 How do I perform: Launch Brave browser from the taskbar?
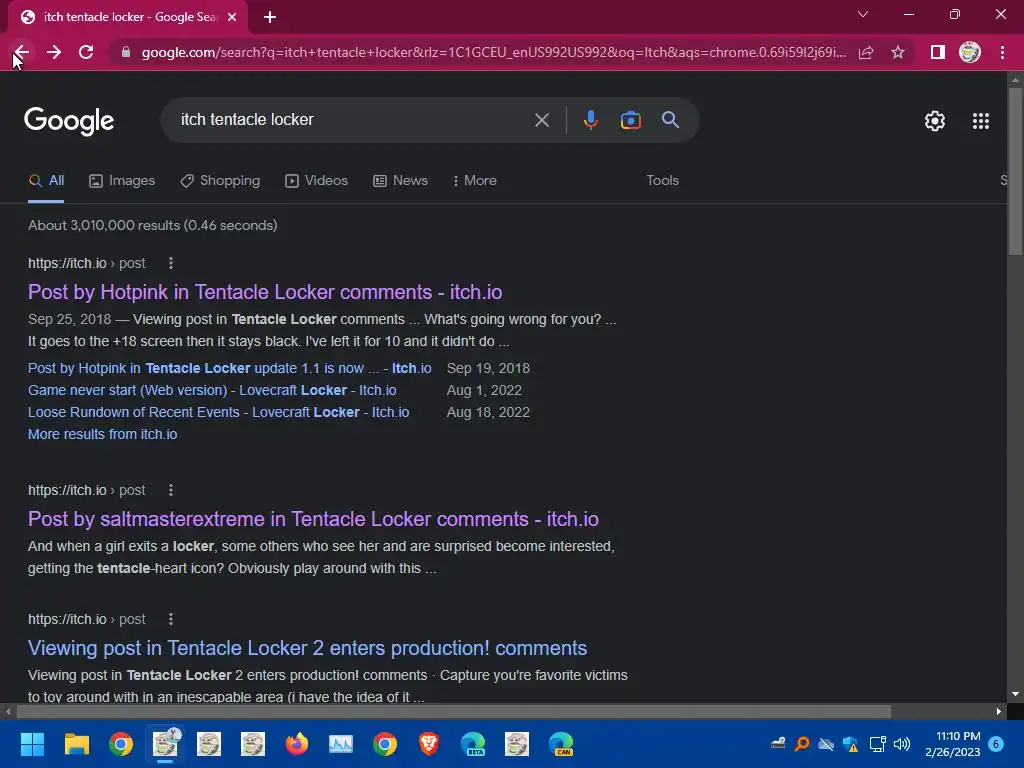click(429, 744)
